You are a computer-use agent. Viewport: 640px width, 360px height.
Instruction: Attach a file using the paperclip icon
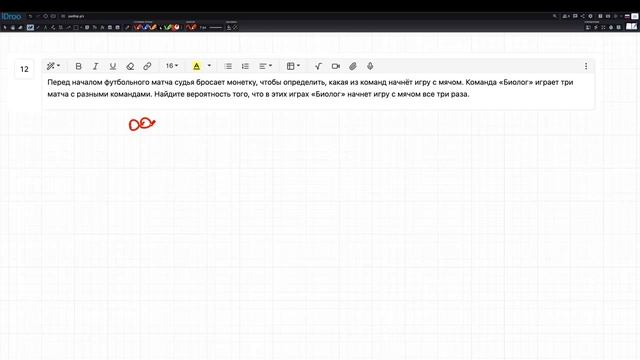(353, 66)
